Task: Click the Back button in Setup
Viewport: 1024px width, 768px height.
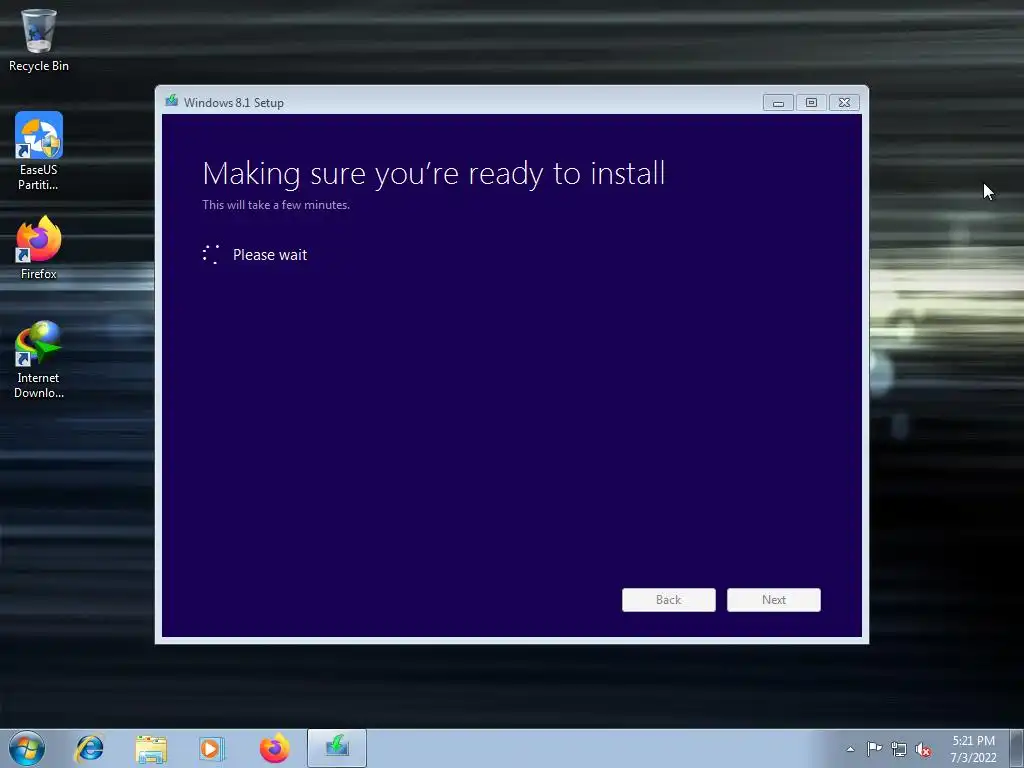Action: point(669,600)
